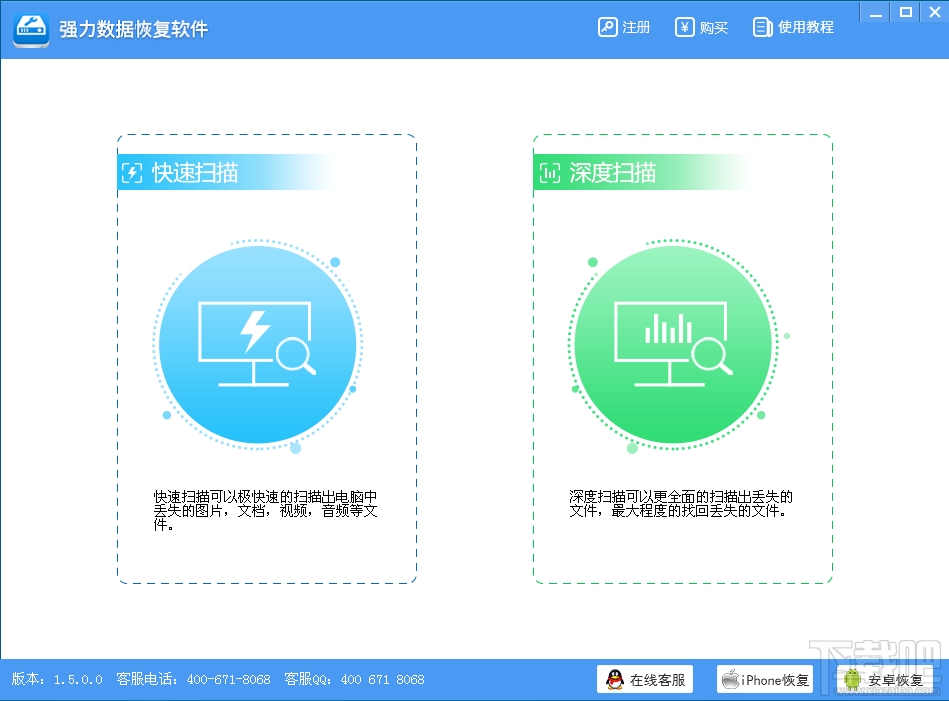Click the app logo icon in title bar
Viewport: 949px width, 701px height.
pyautogui.click(x=31, y=29)
